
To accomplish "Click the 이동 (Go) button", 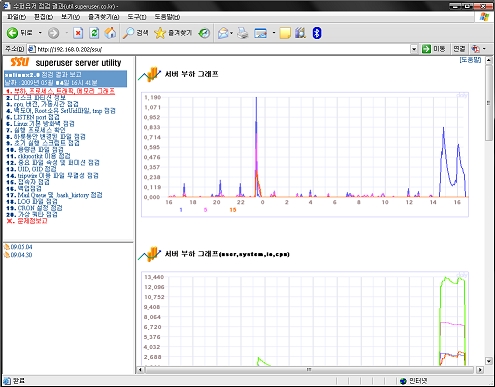I will coord(434,49).
